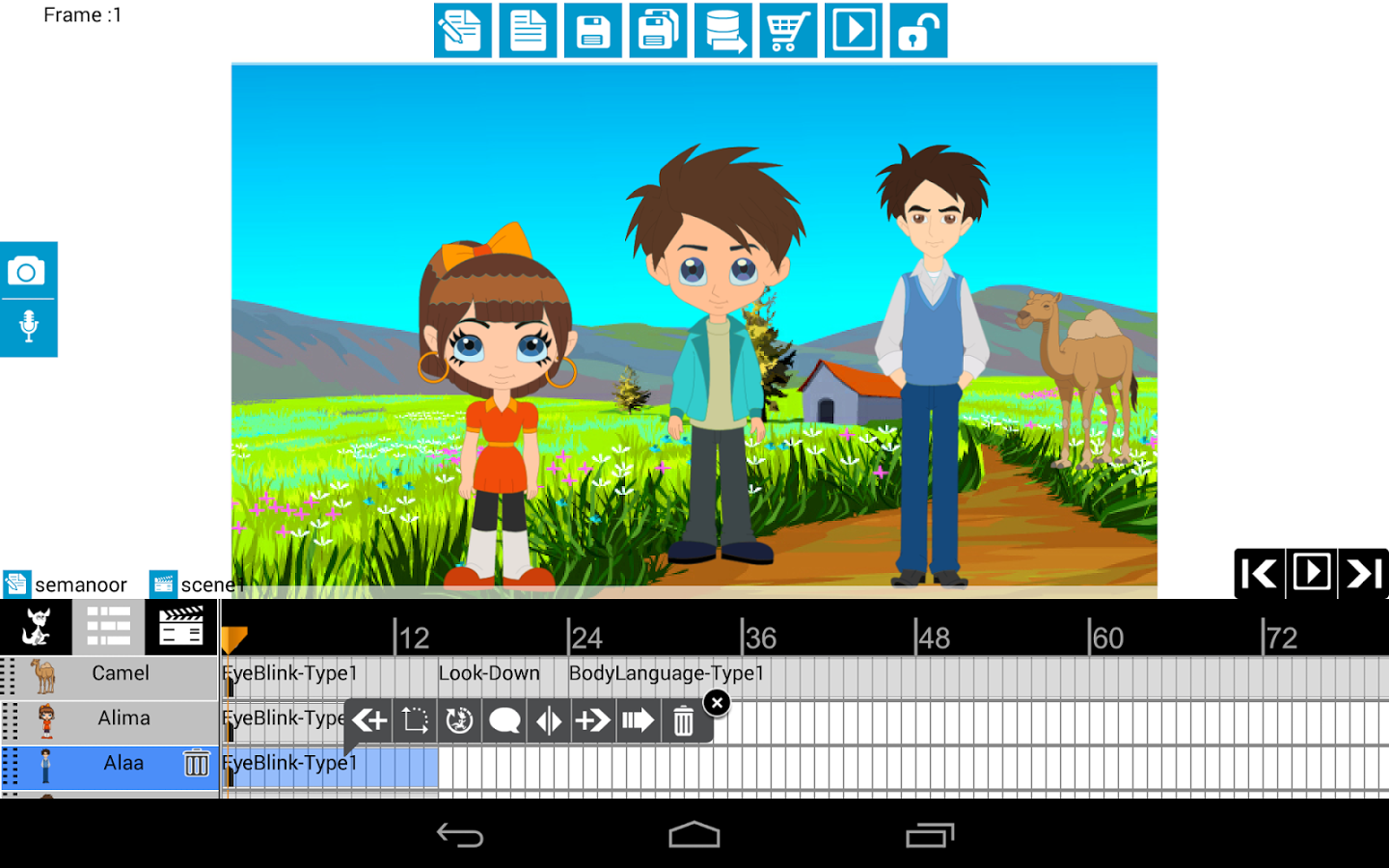Preview animation with top toolbar play icon
The image size is (1389, 868).
pyautogui.click(x=853, y=31)
